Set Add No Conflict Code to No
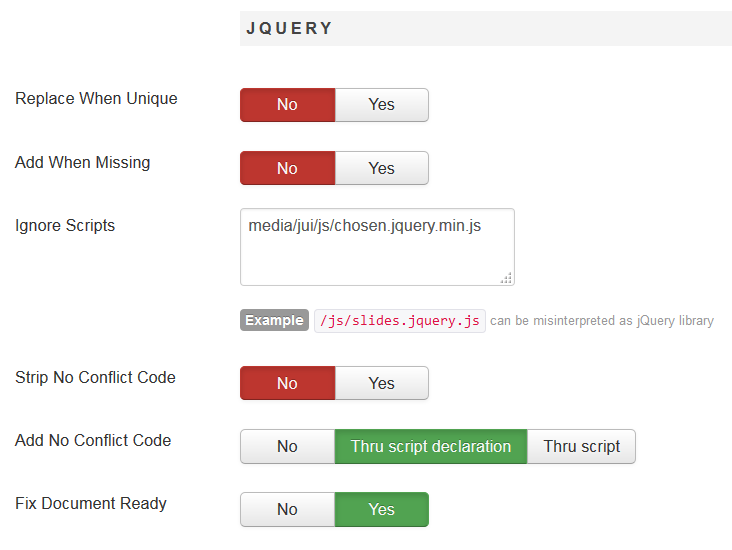Screen dimensions: 732x550 (287, 447)
